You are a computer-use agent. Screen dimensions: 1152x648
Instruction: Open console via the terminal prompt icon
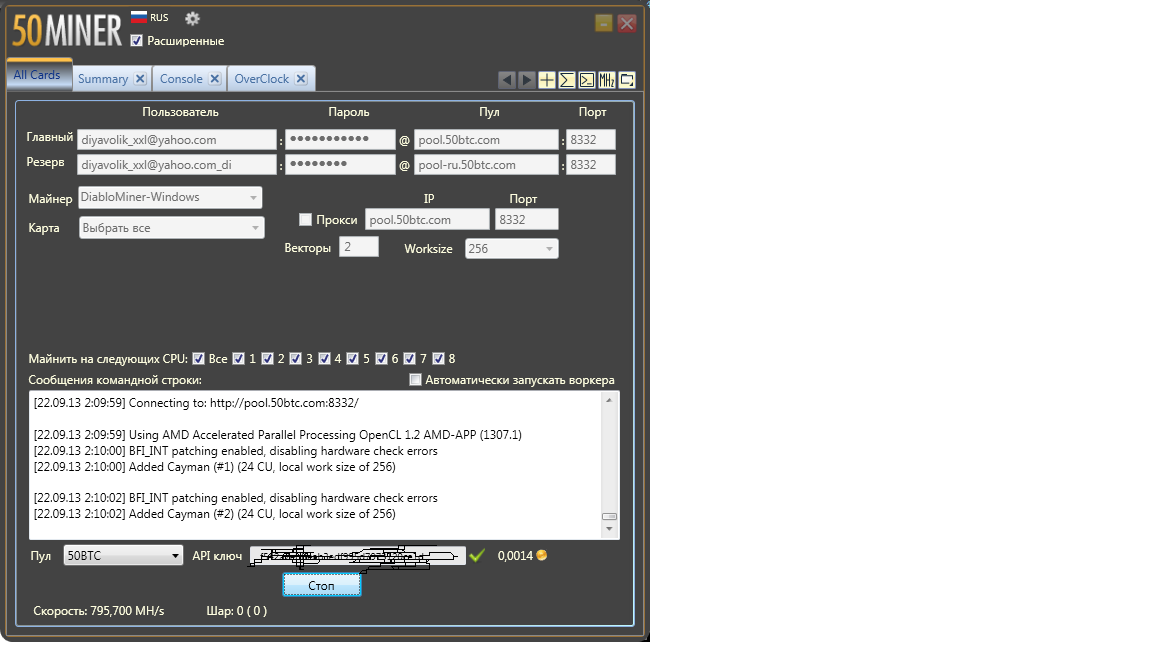587,80
